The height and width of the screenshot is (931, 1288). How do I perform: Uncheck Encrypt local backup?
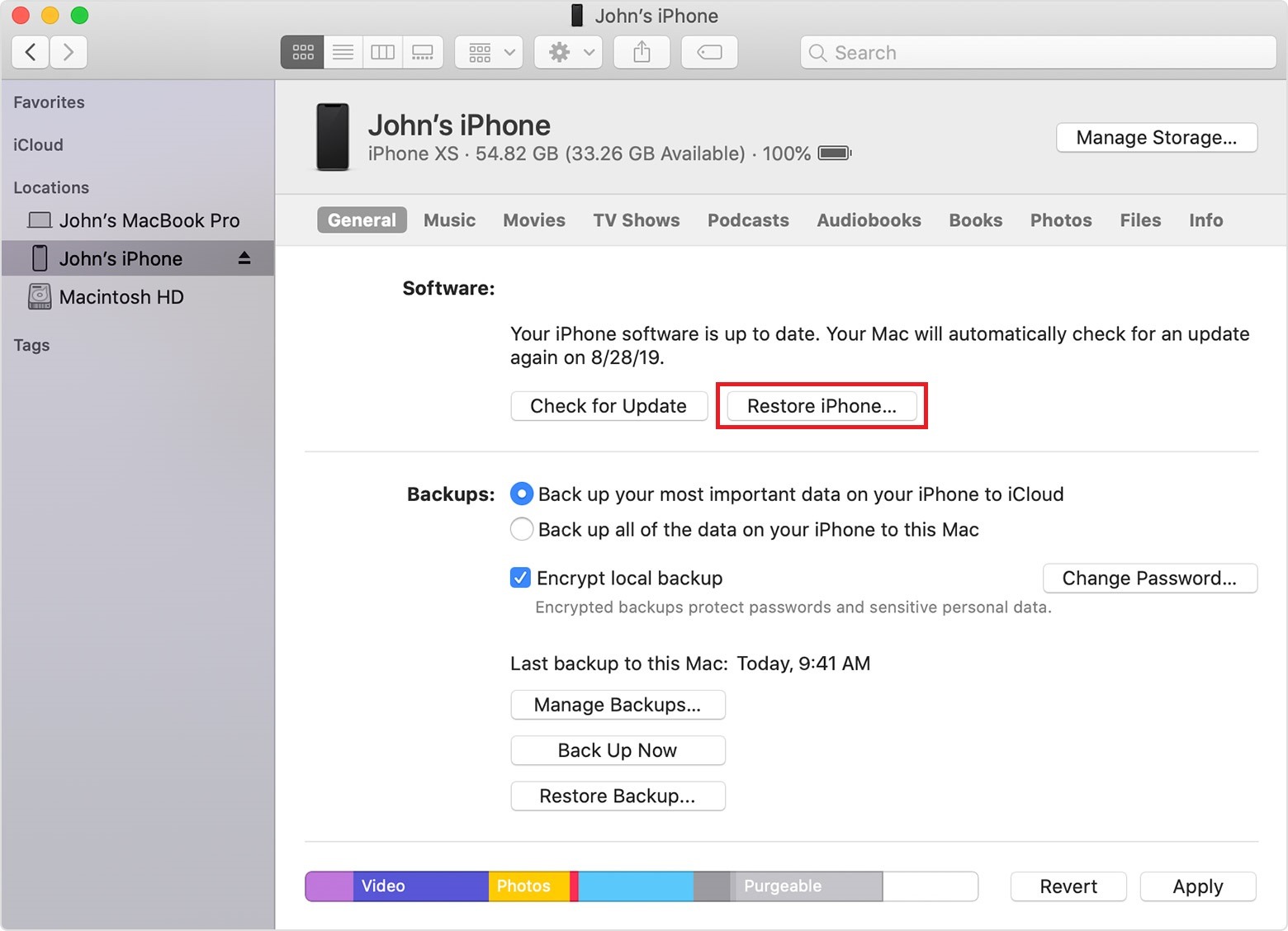click(x=520, y=578)
